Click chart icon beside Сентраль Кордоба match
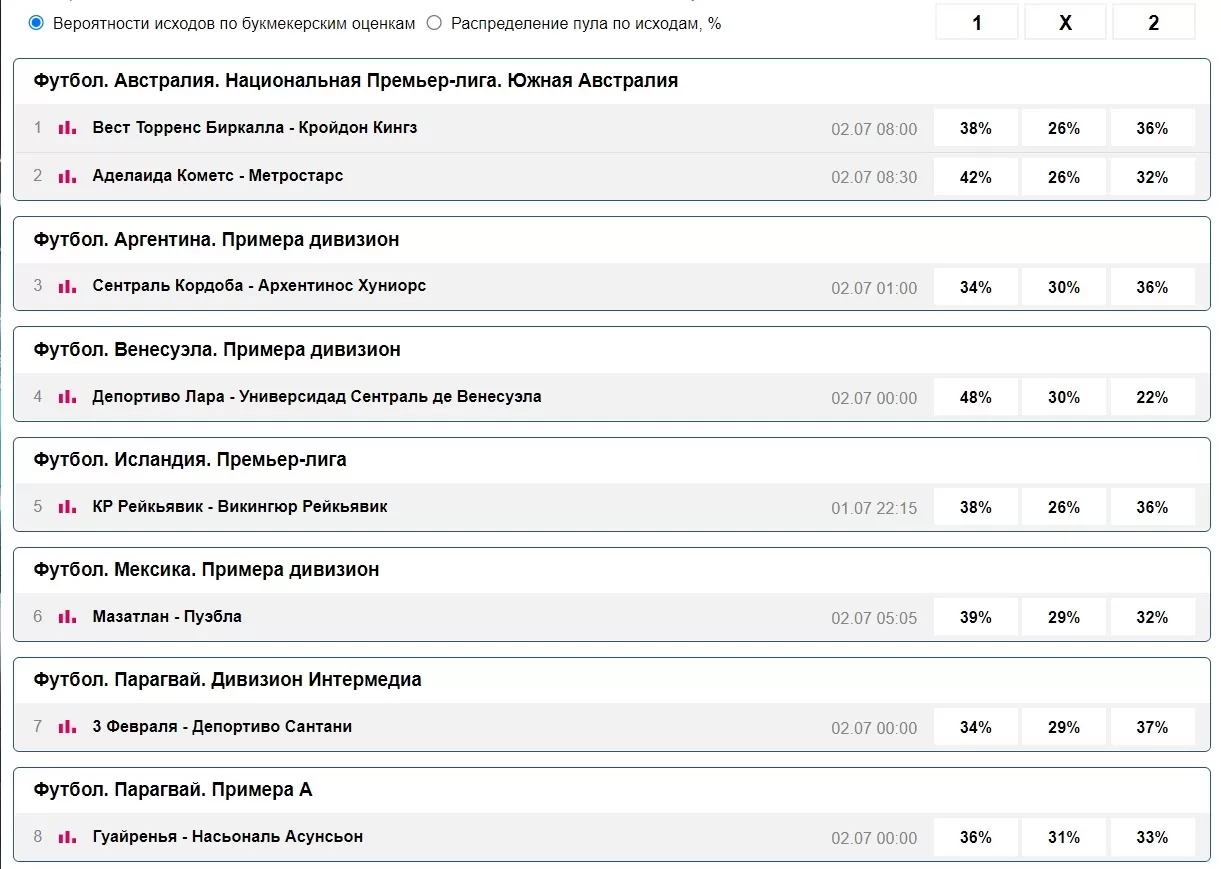 coord(66,286)
